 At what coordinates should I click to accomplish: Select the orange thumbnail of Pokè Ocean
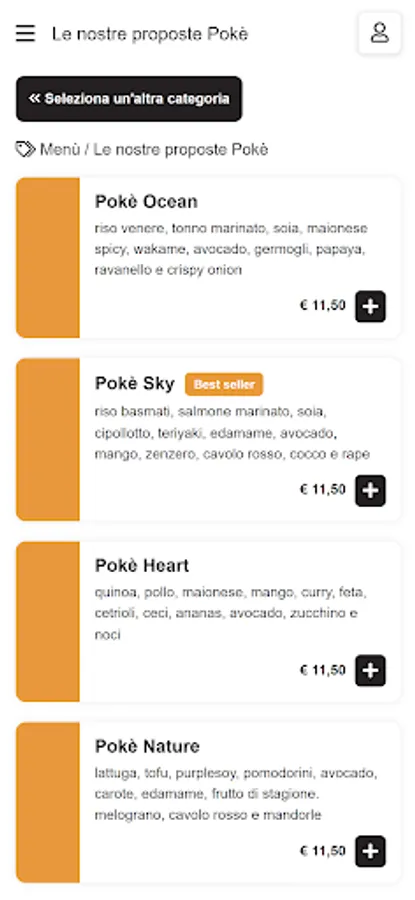pos(48,258)
